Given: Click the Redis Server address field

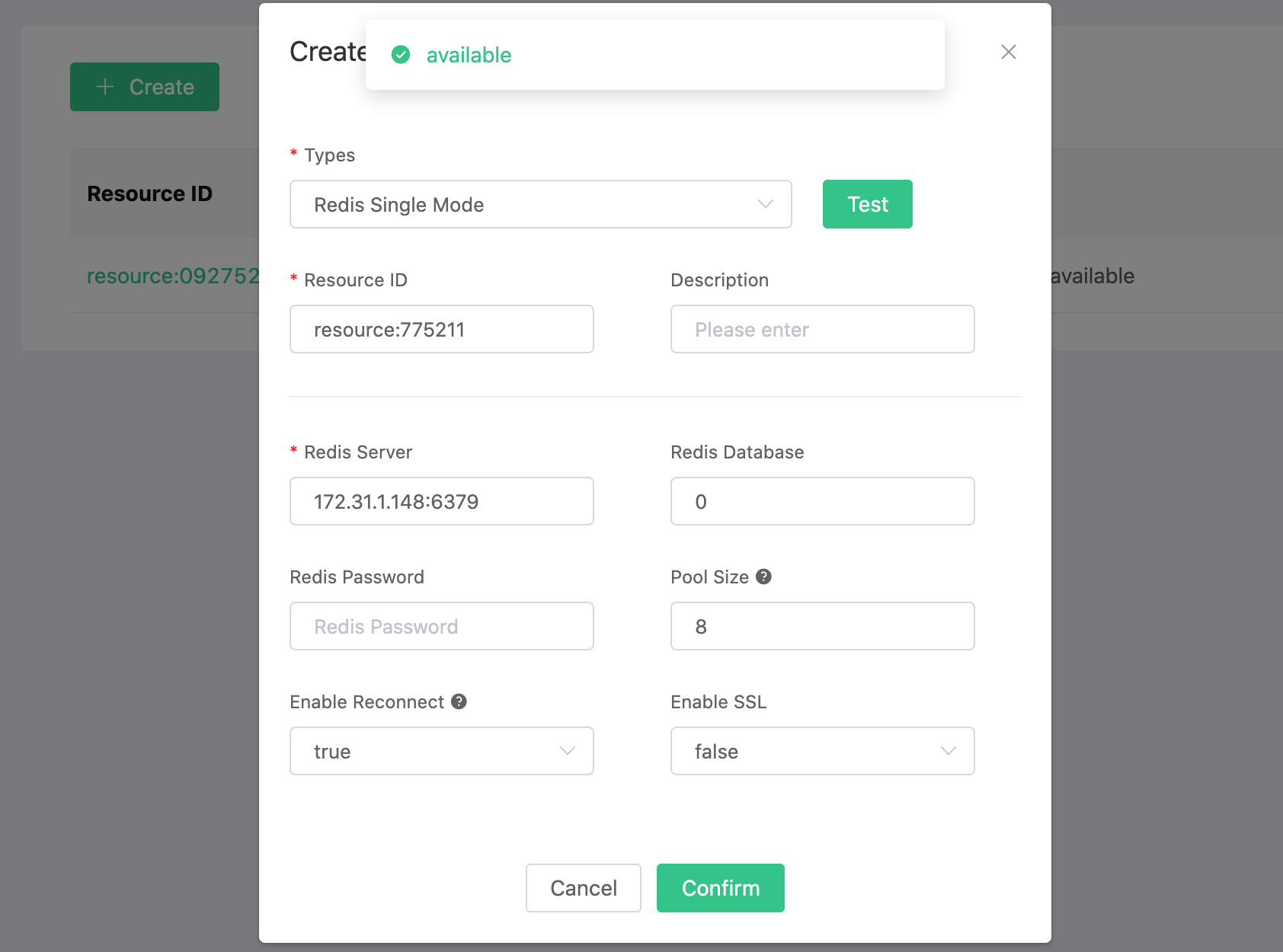Looking at the screenshot, I should pyautogui.click(x=442, y=502).
